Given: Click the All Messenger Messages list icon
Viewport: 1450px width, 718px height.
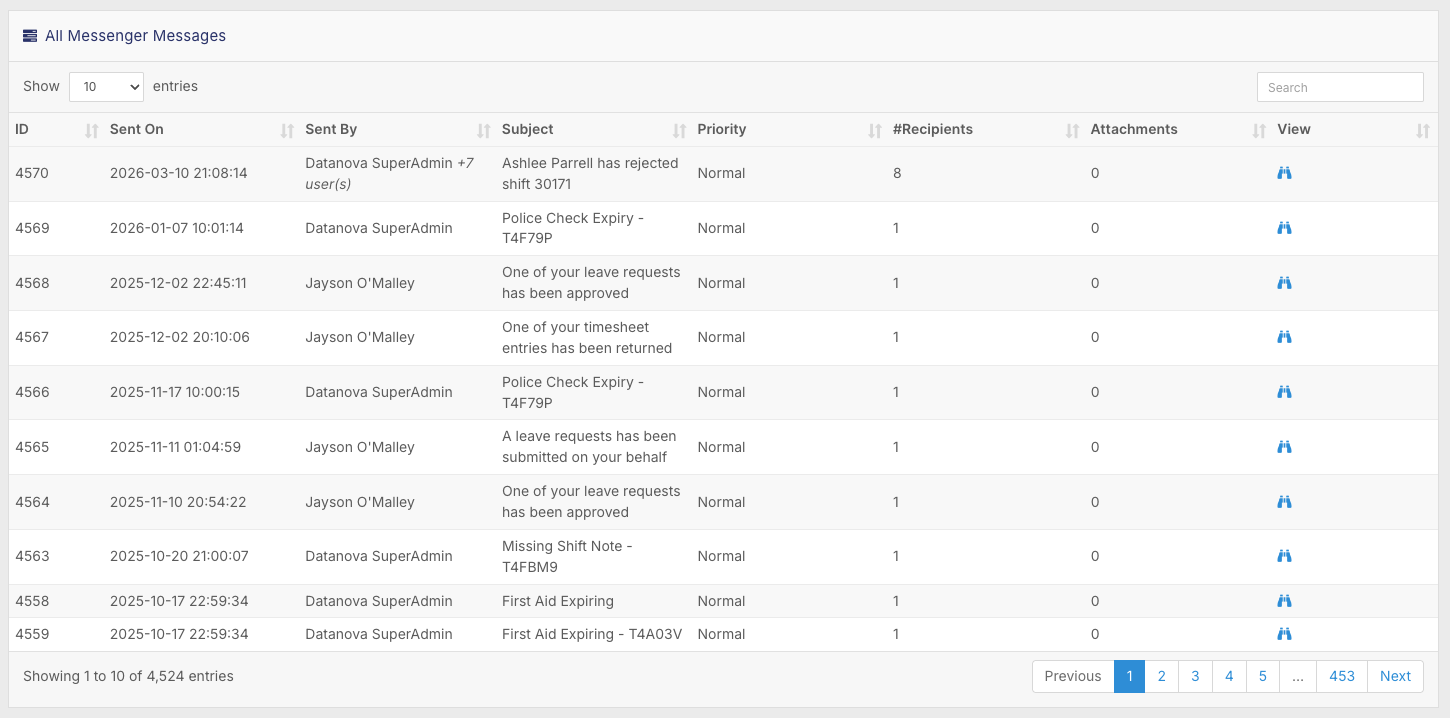Looking at the screenshot, I should [x=30, y=36].
